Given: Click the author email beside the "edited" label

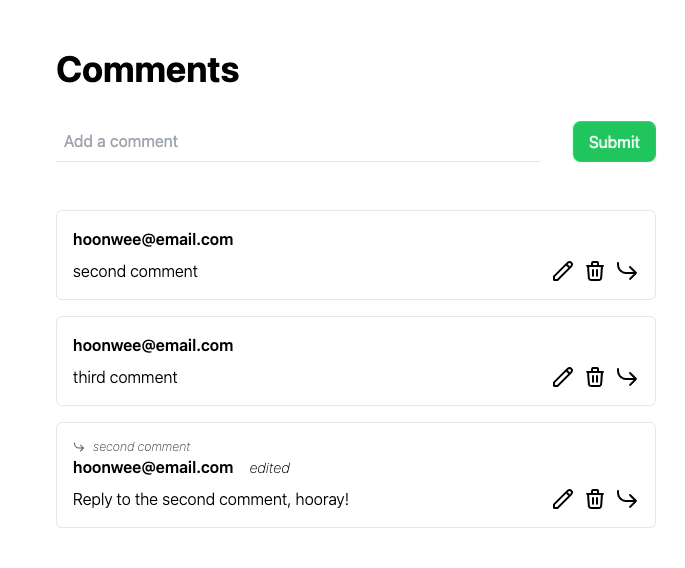Looking at the screenshot, I should click(153, 468).
